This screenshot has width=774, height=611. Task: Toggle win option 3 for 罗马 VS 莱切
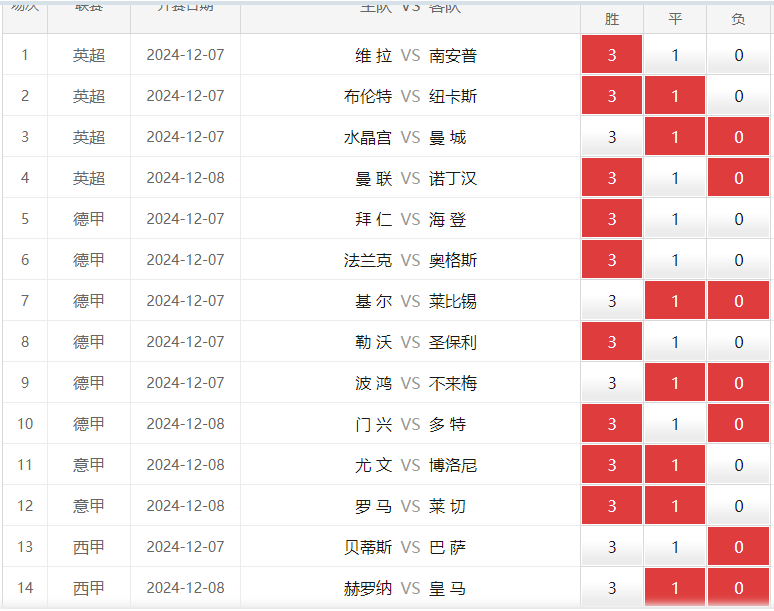point(612,505)
